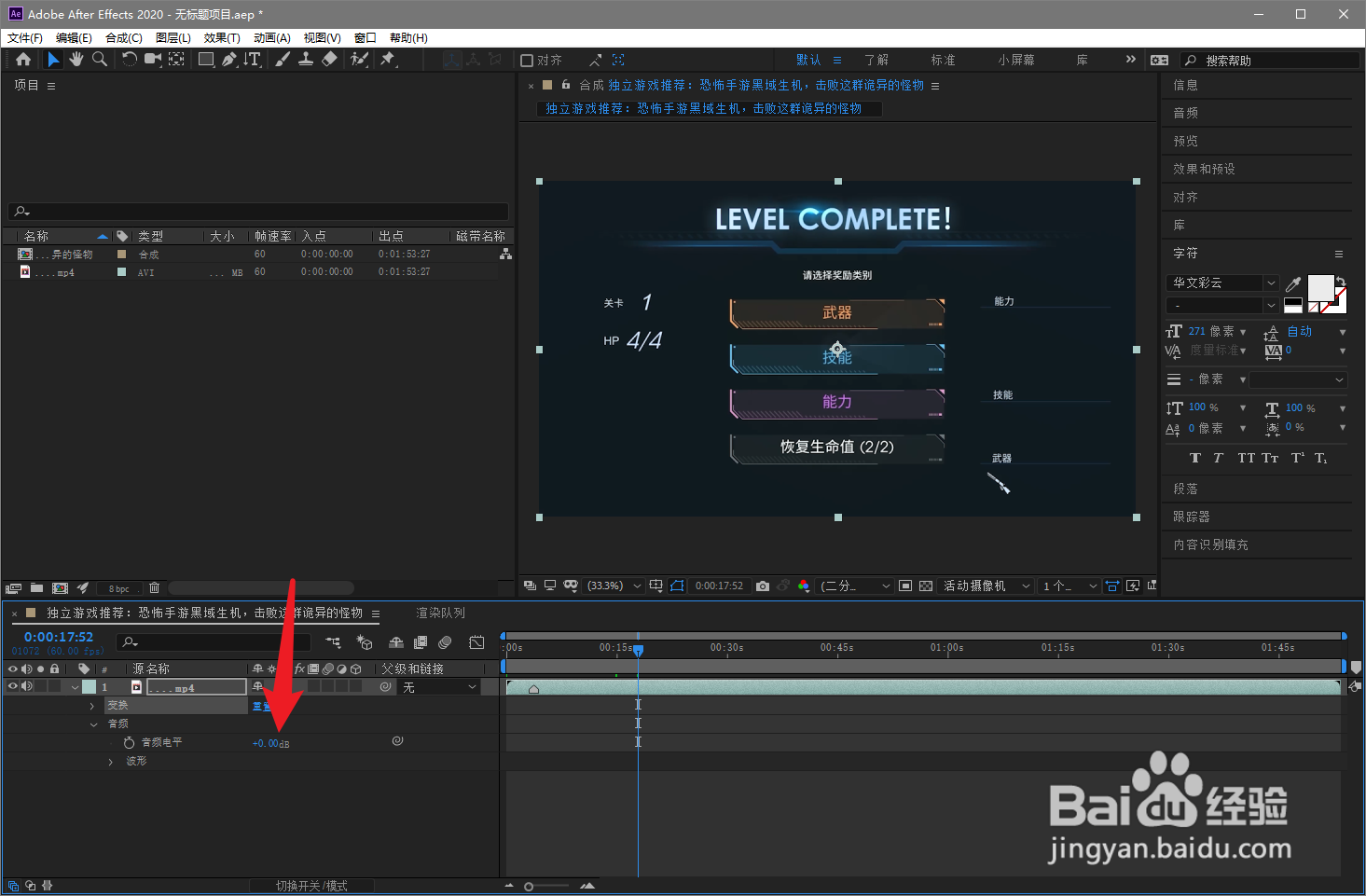
Task: Click the Draft 3D icon in timeline
Action: [x=365, y=642]
